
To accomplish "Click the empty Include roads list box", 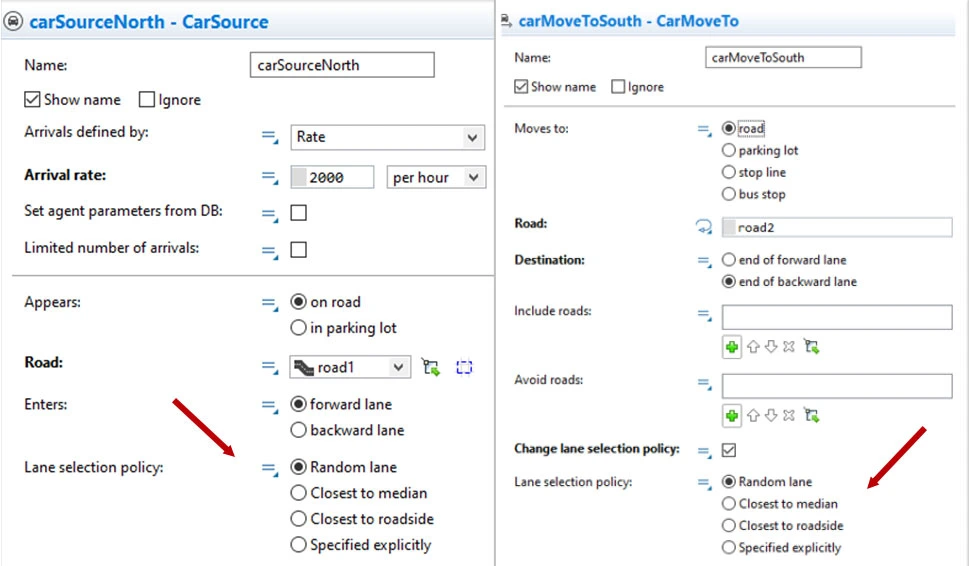I will (x=837, y=317).
